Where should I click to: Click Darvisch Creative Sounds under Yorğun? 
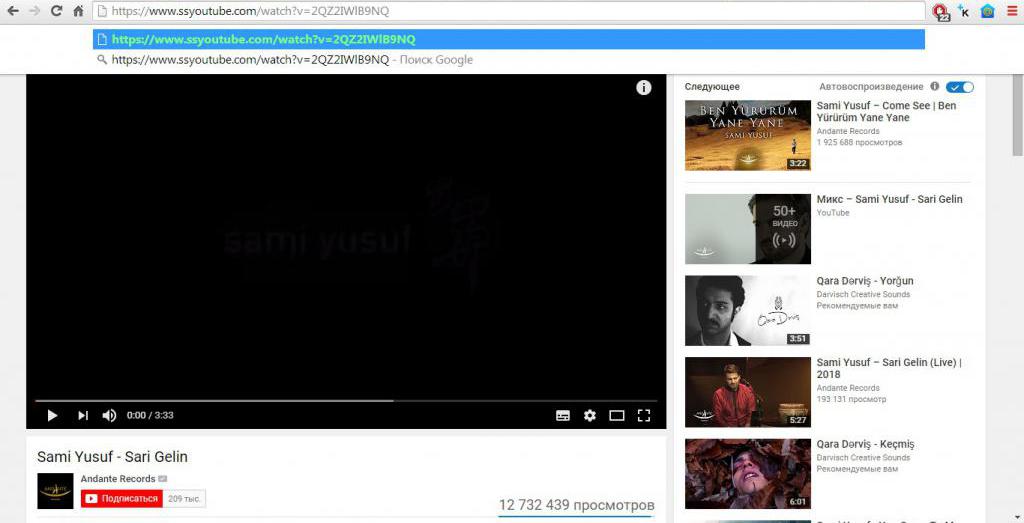(x=863, y=294)
